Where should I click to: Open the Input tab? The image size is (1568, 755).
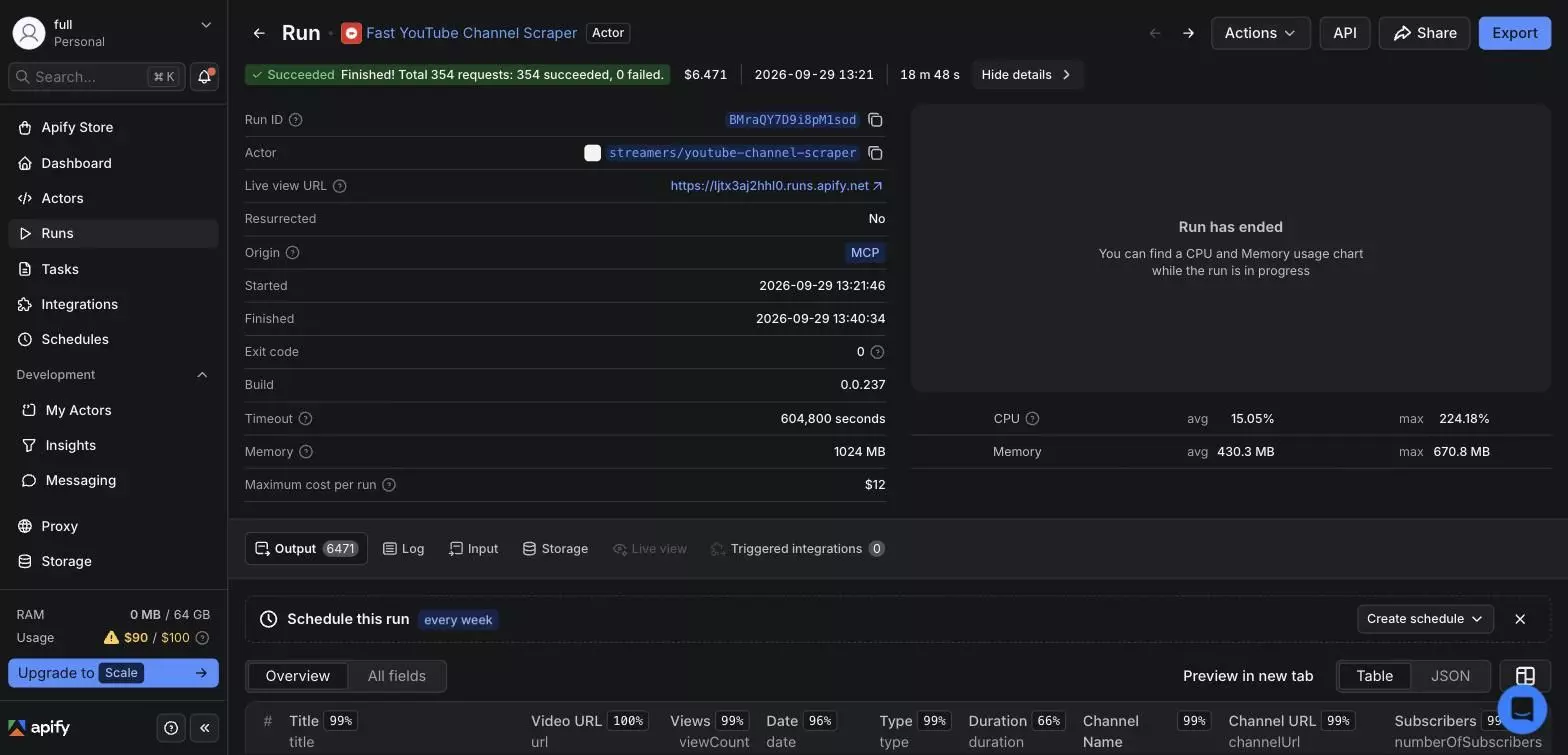[473, 549]
